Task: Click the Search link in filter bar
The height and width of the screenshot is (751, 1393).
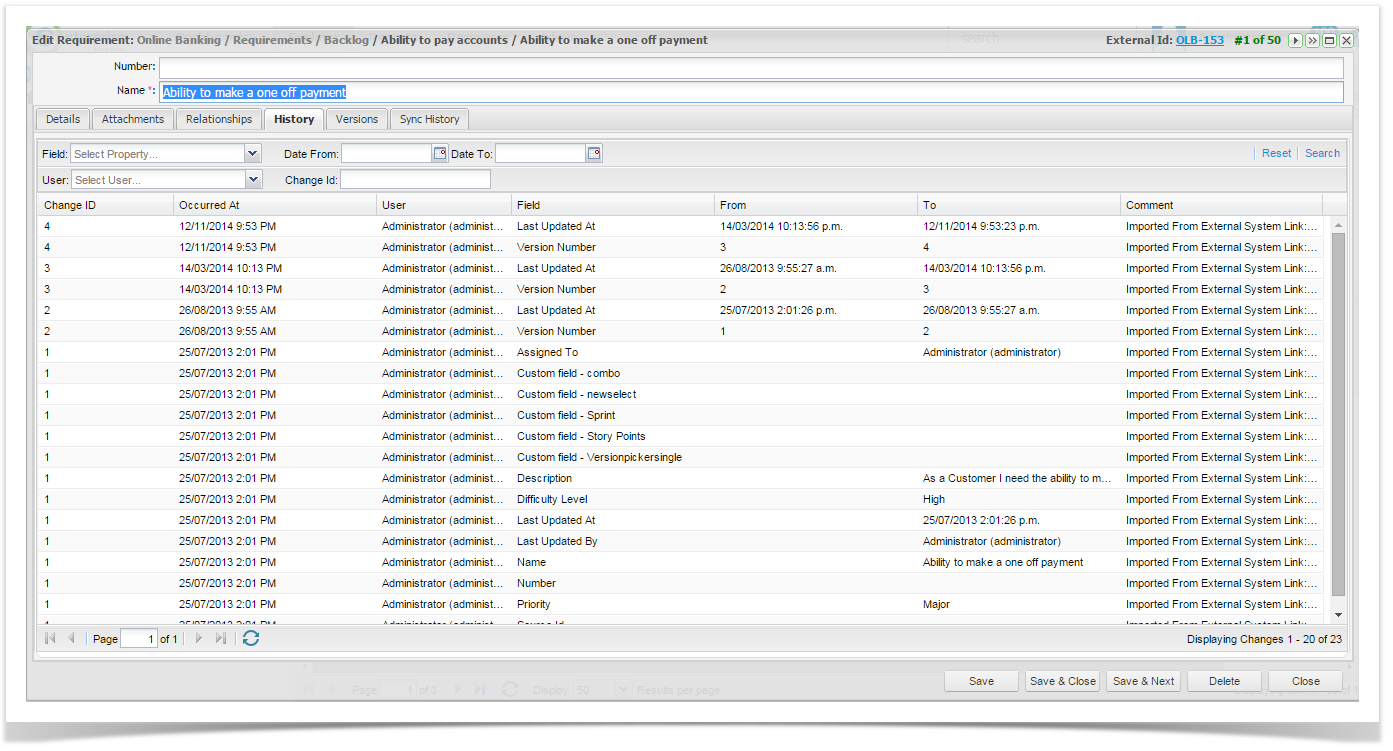Action: (1322, 153)
